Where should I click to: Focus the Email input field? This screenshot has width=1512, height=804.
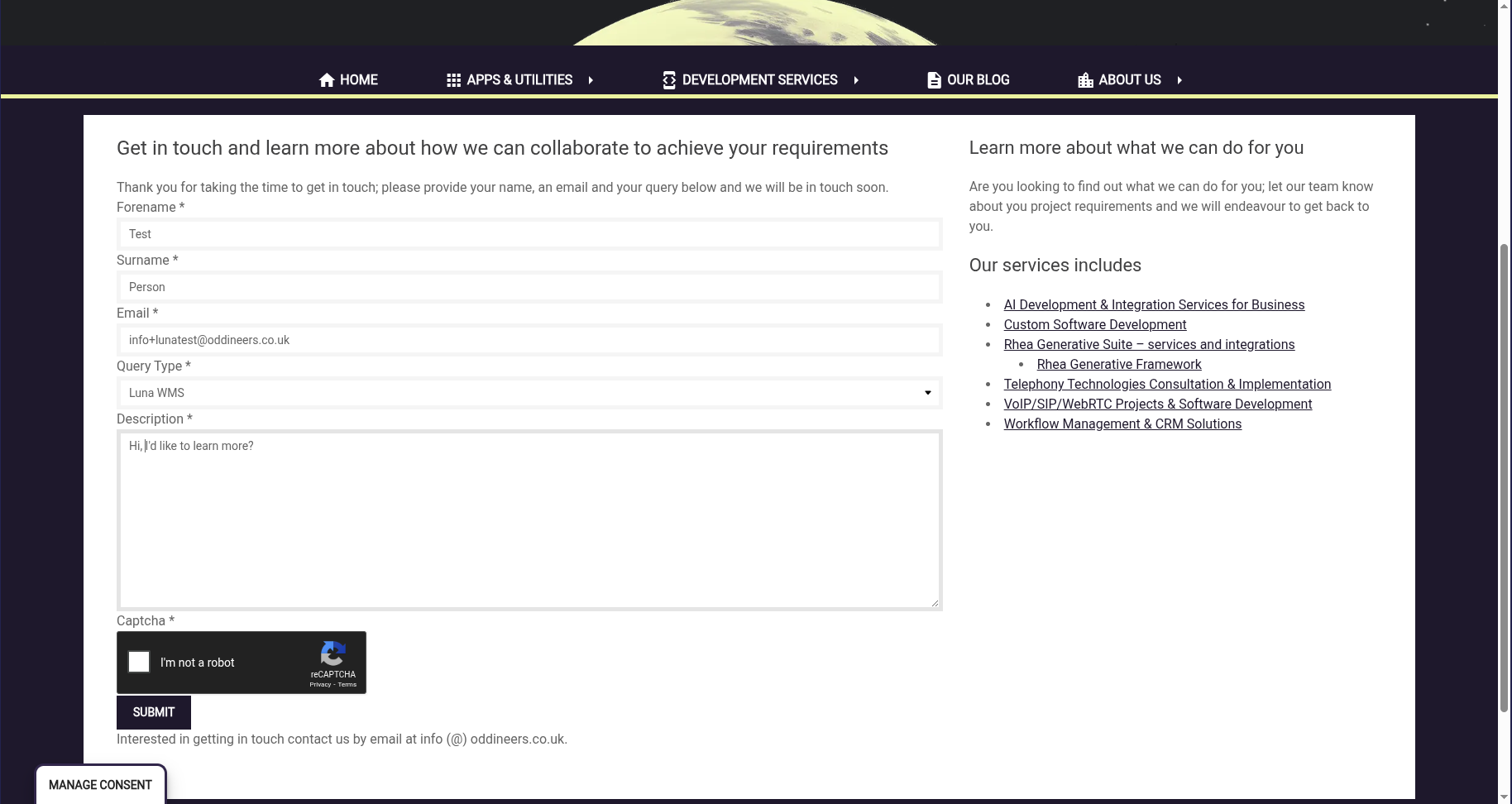coord(529,340)
